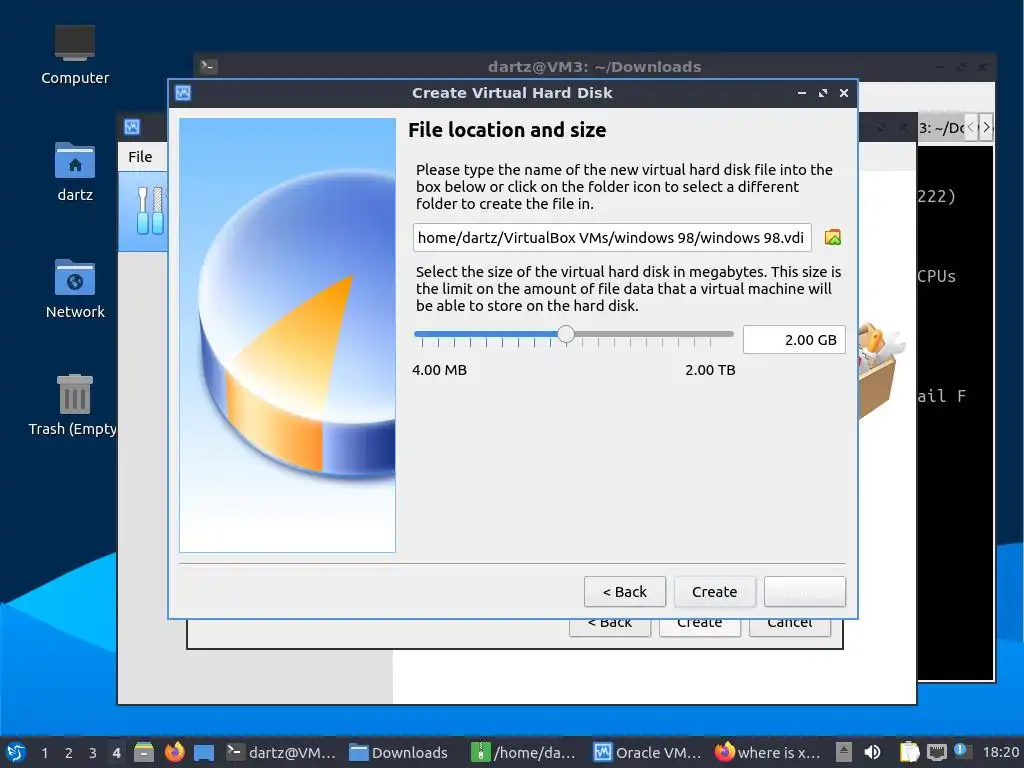Switch to workspace 4

(x=116, y=753)
